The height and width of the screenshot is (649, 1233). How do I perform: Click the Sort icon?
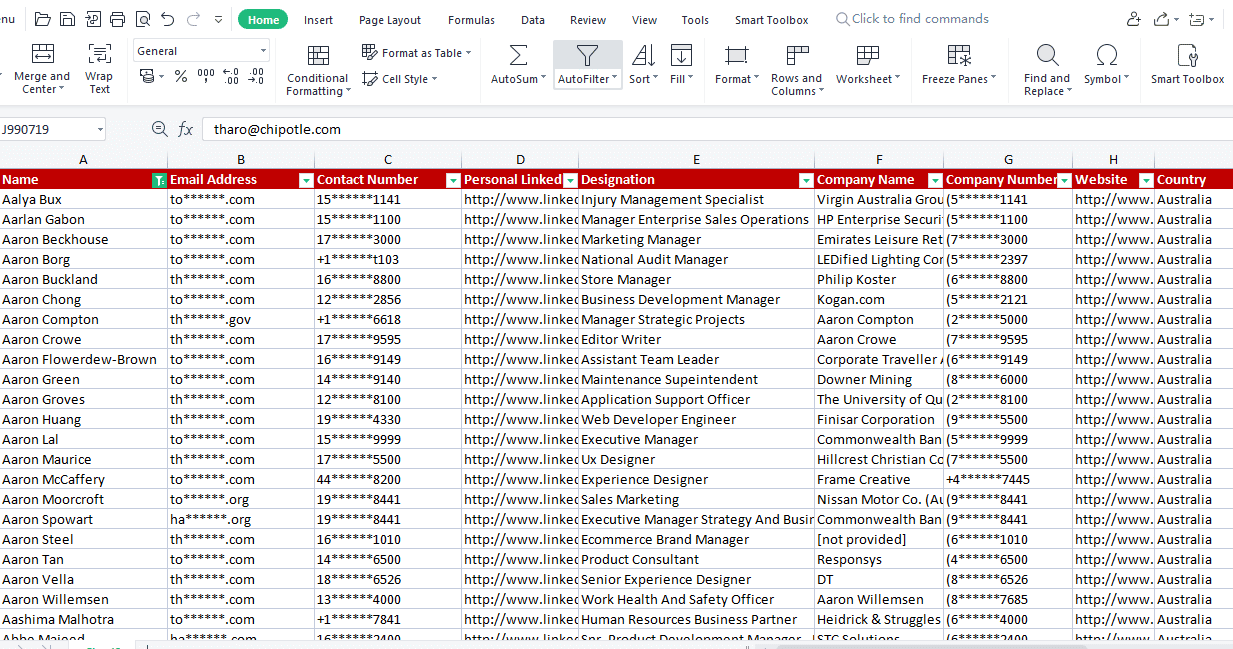pos(643,55)
